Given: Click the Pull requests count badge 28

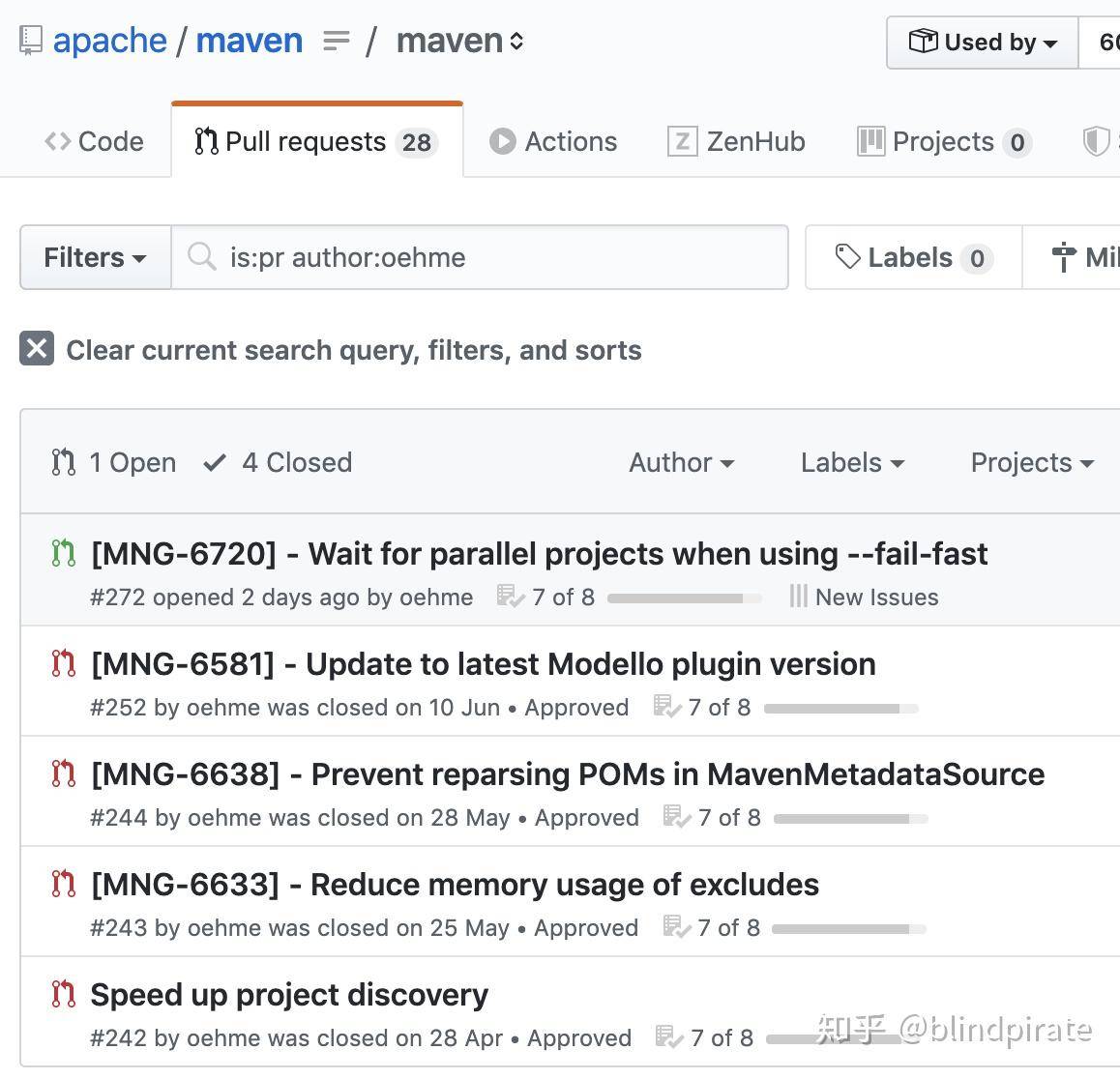Looking at the screenshot, I should (x=417, y=142).
